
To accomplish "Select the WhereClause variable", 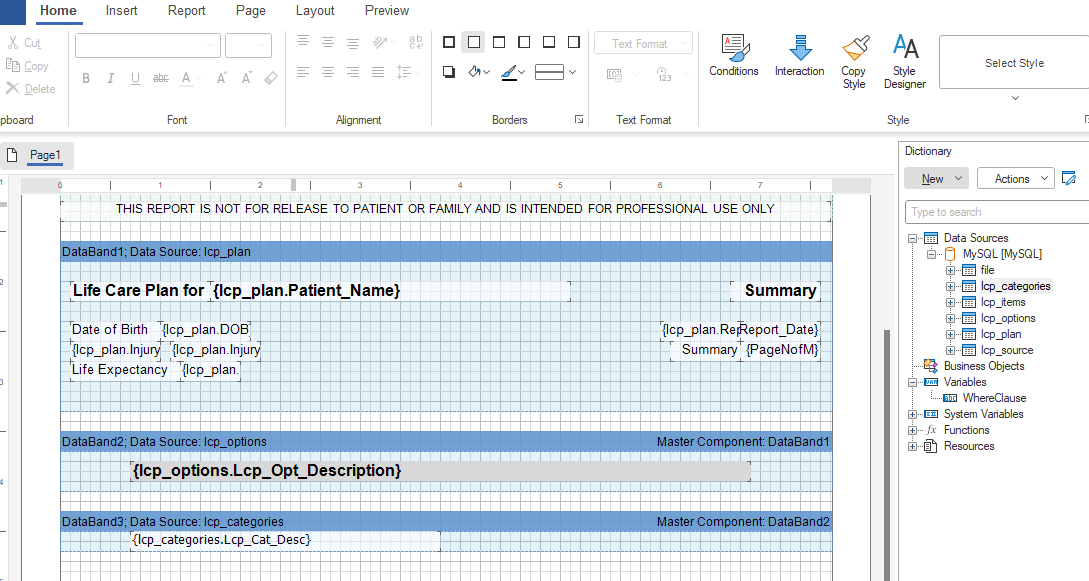I will tap(994, 398).
